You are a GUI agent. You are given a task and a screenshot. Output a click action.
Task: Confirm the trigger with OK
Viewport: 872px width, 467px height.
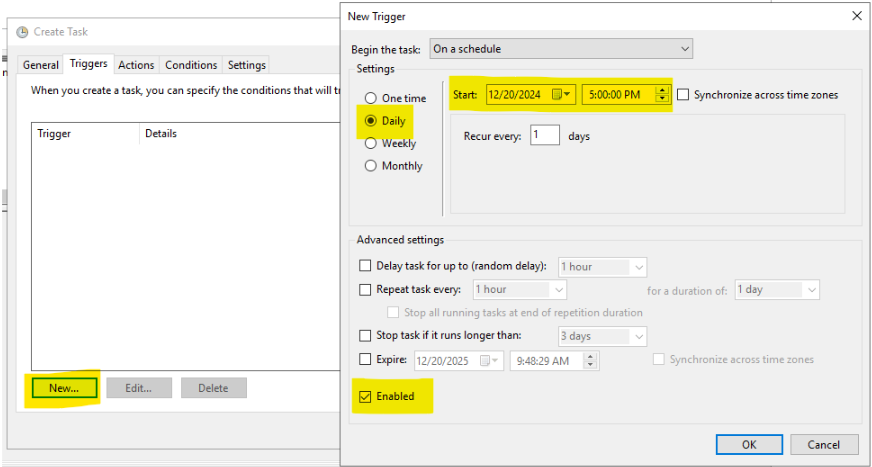click(x=749, y=445)
